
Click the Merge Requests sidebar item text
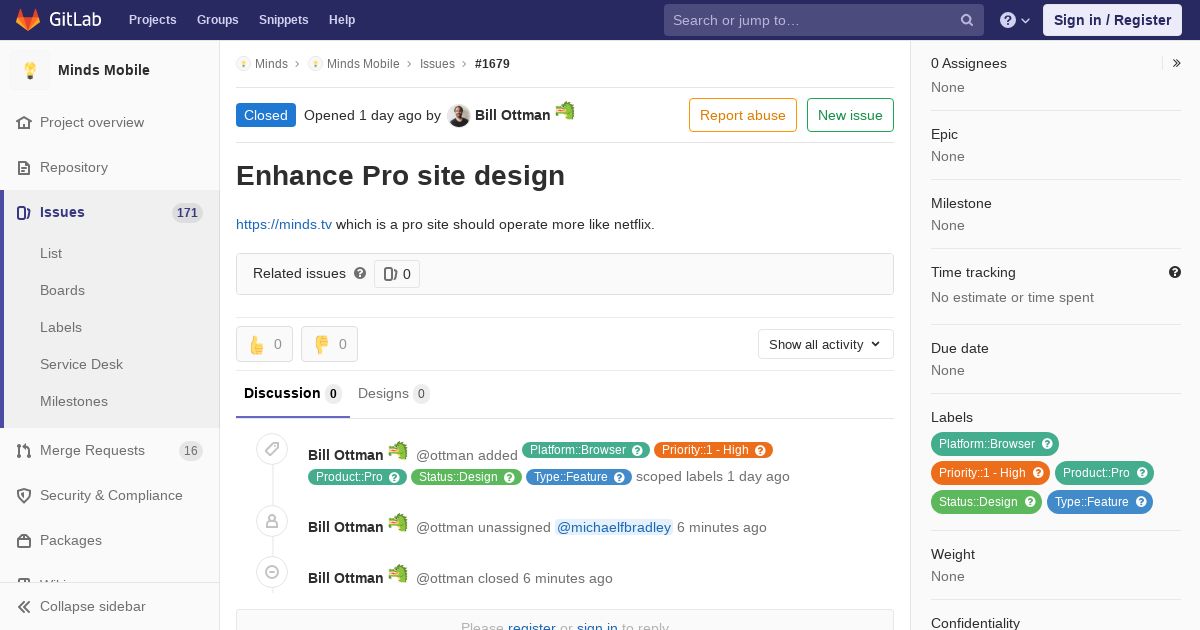coord(92,450)
